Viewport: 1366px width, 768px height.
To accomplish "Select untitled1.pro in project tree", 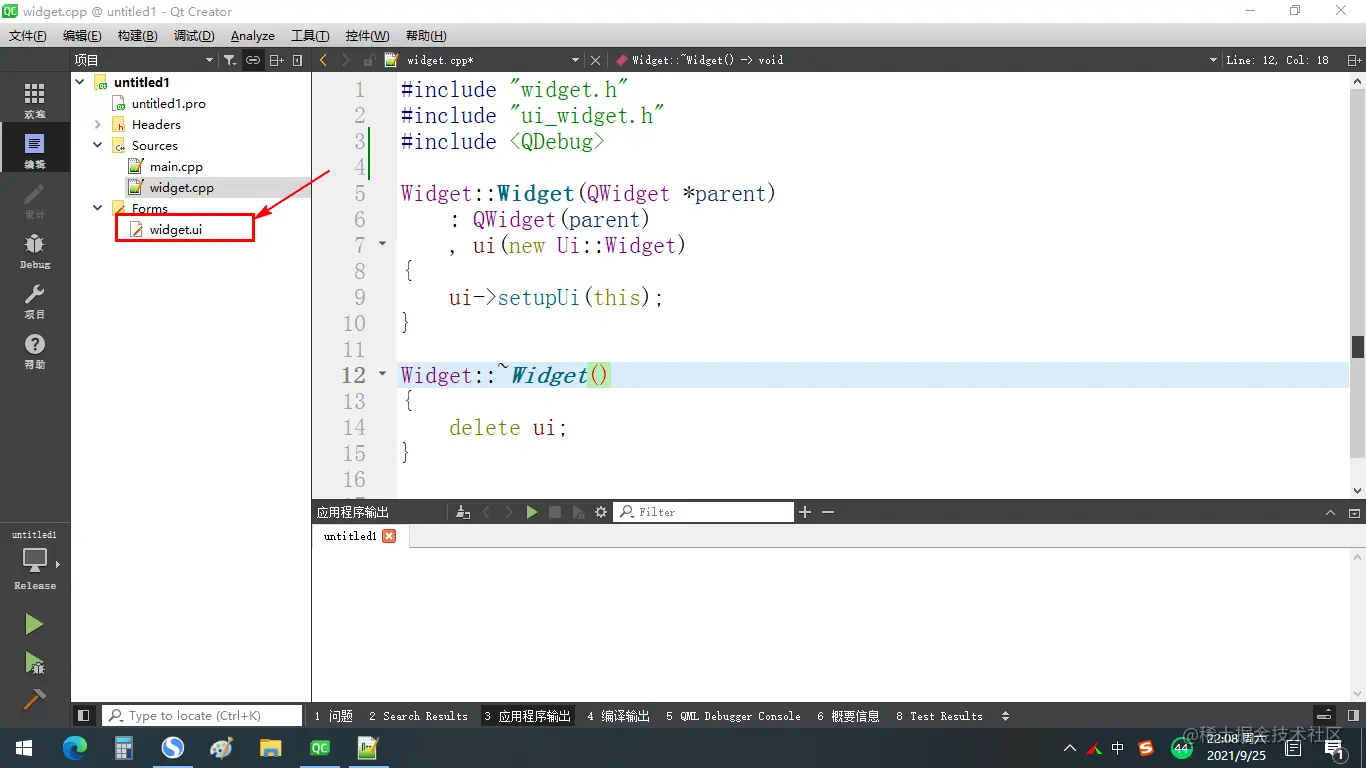I will 168,104.
